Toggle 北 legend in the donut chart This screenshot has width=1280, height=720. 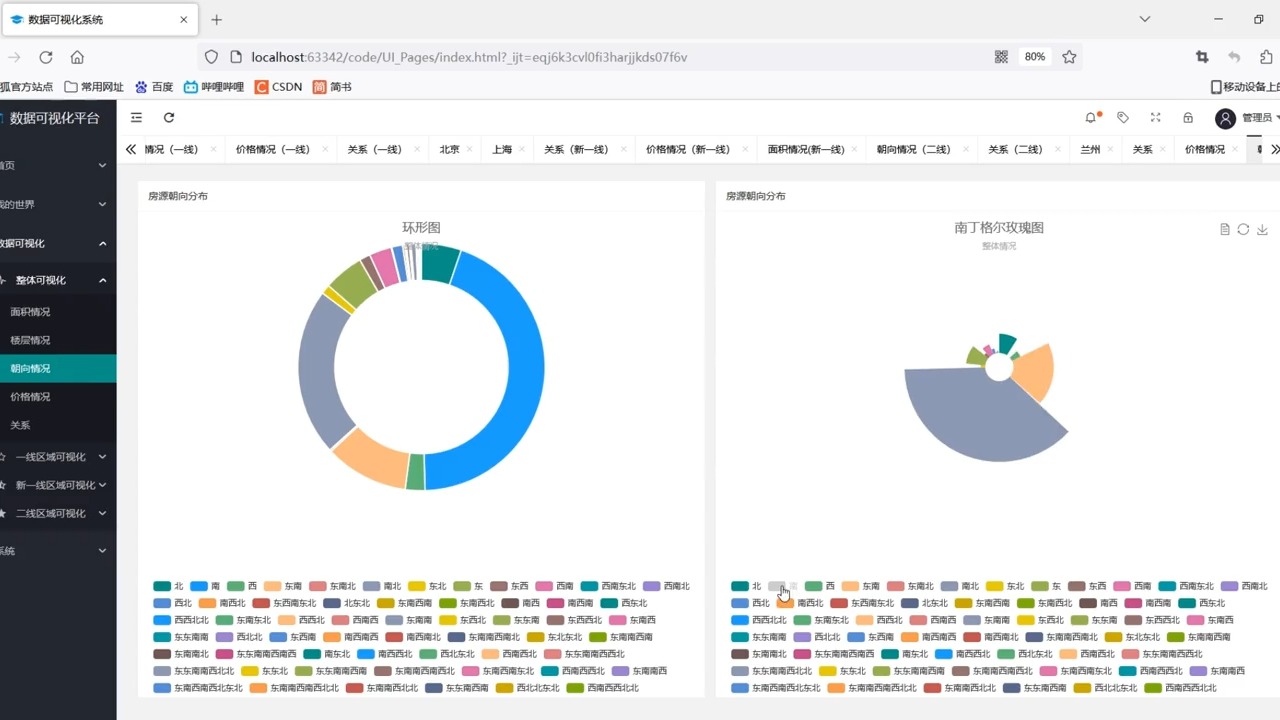[168, 586]
